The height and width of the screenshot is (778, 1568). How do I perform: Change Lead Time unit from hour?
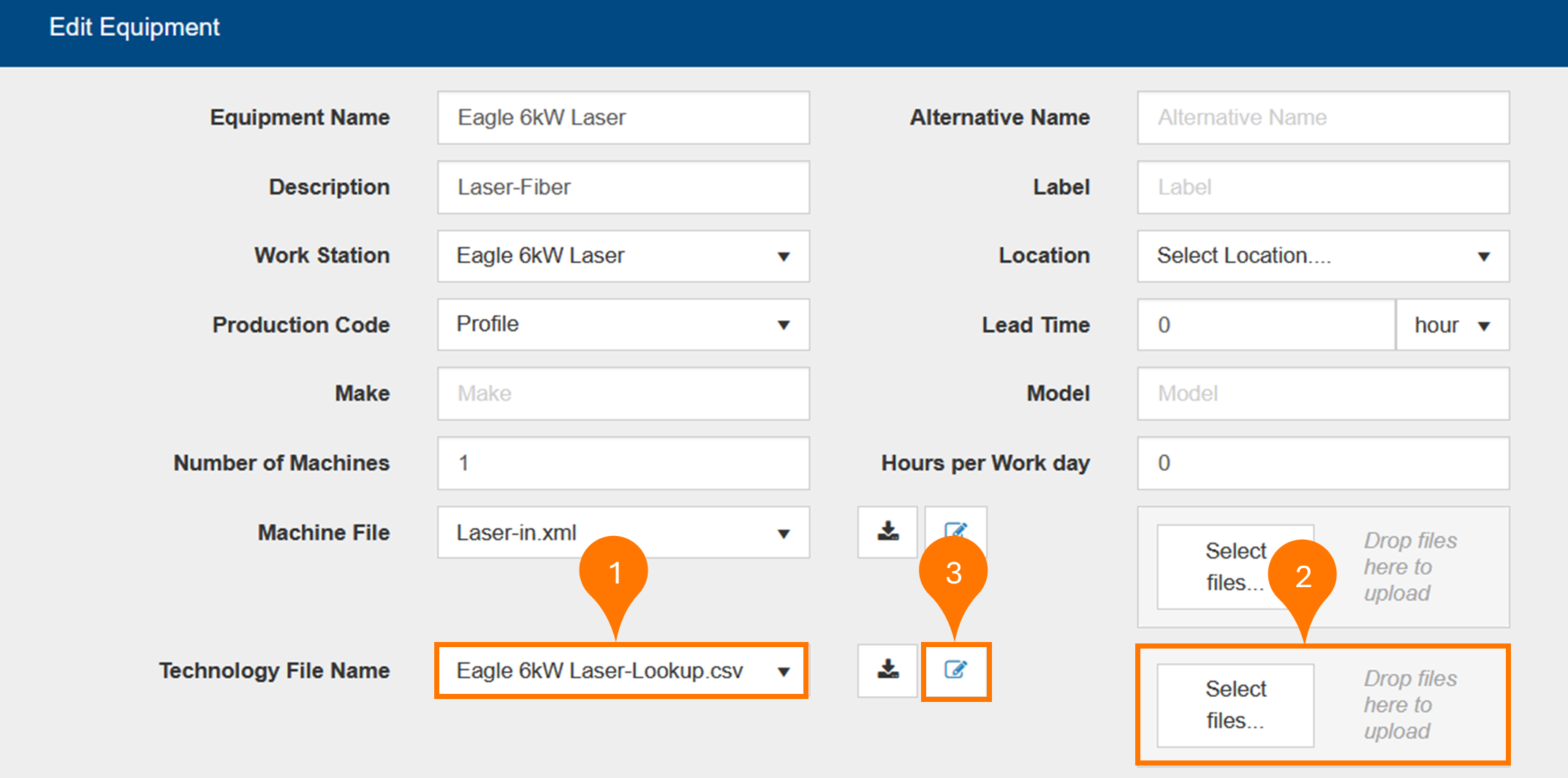pyautogui.click(x=1452, y=325)
